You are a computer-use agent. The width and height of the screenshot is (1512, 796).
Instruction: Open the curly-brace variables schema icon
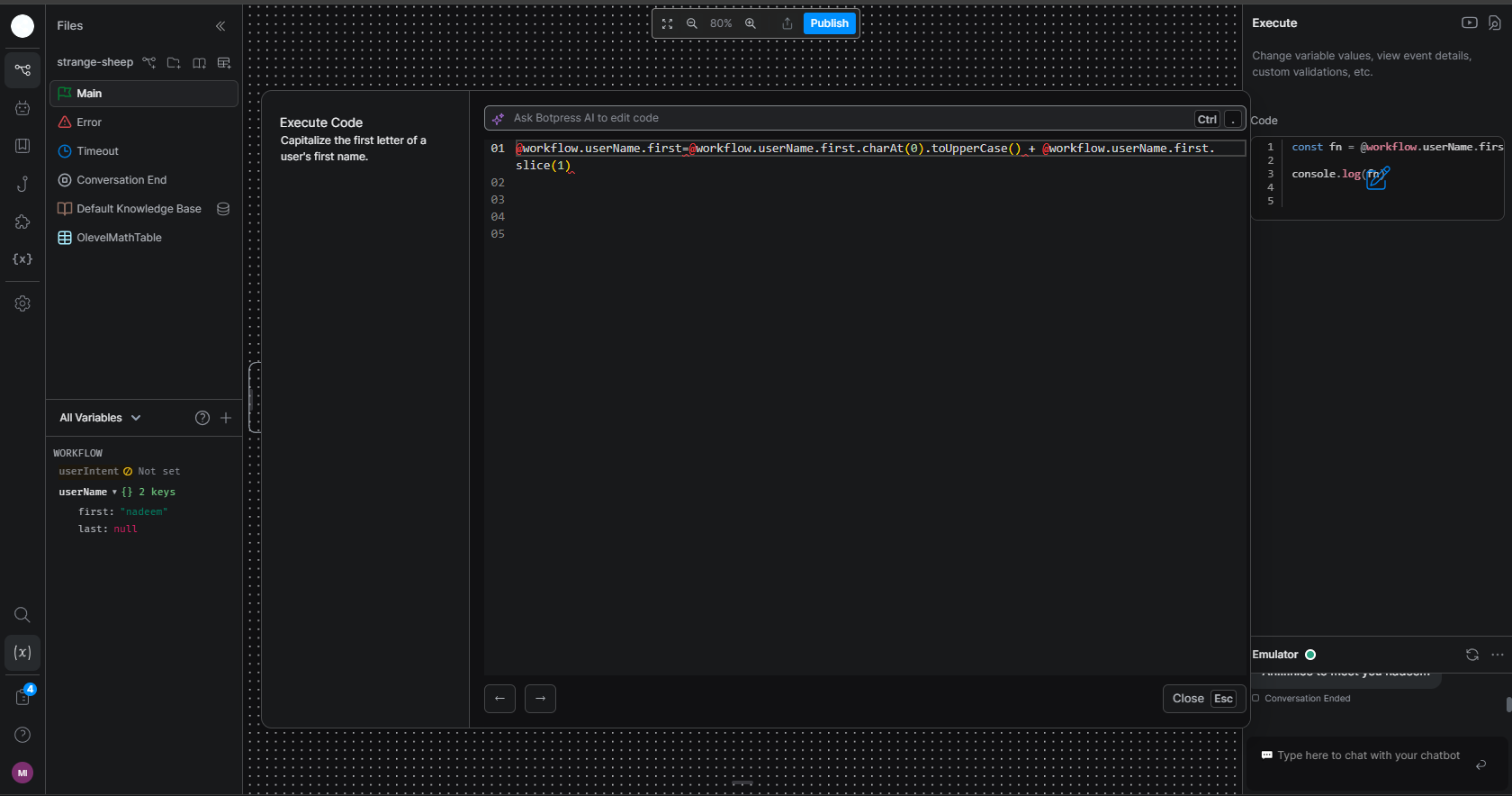tap(22, 259)
